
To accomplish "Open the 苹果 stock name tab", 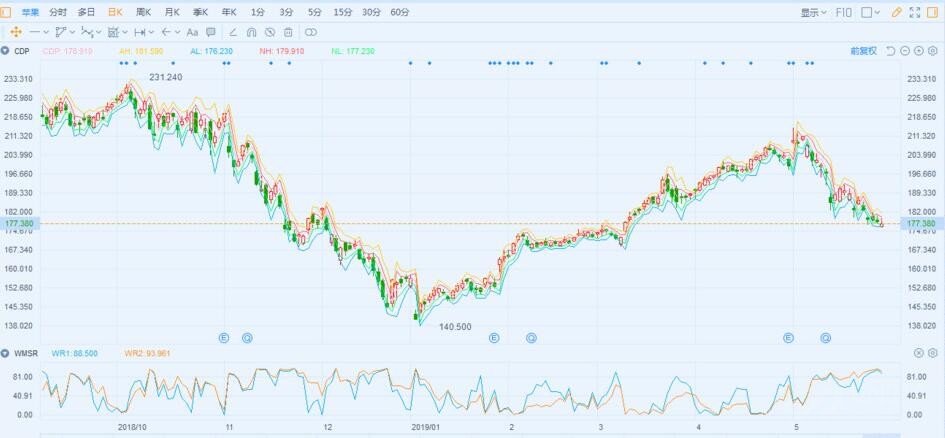I will pos(30,12).
